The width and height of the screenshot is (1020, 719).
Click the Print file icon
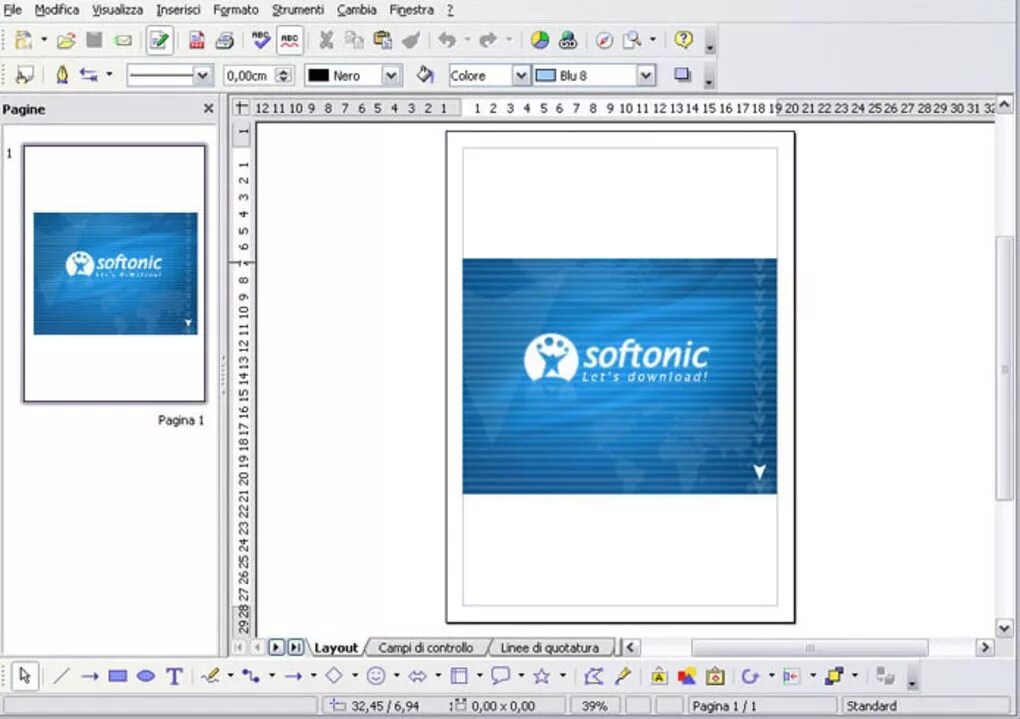coord(225,40)
